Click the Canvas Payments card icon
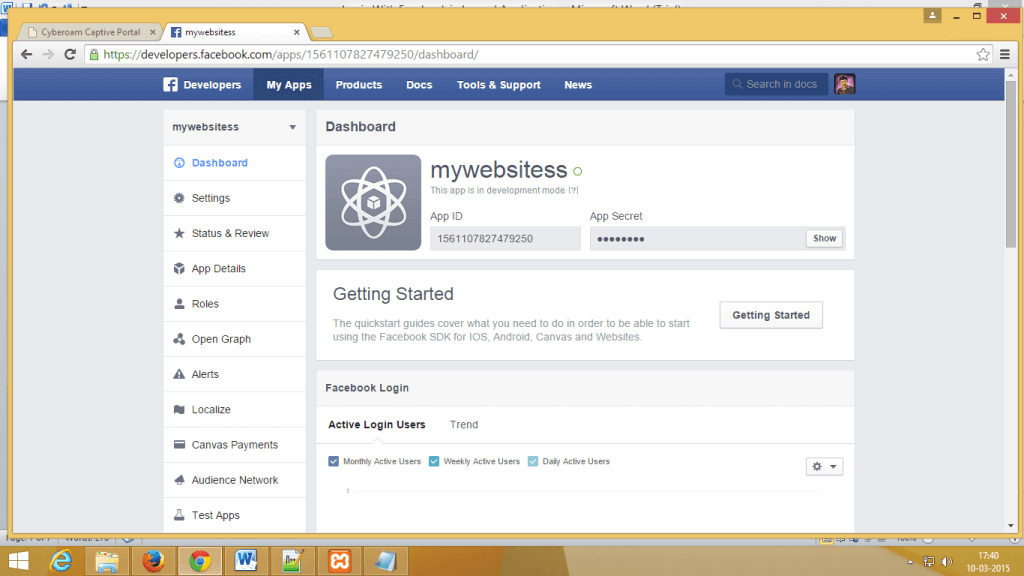 point(179,445)
